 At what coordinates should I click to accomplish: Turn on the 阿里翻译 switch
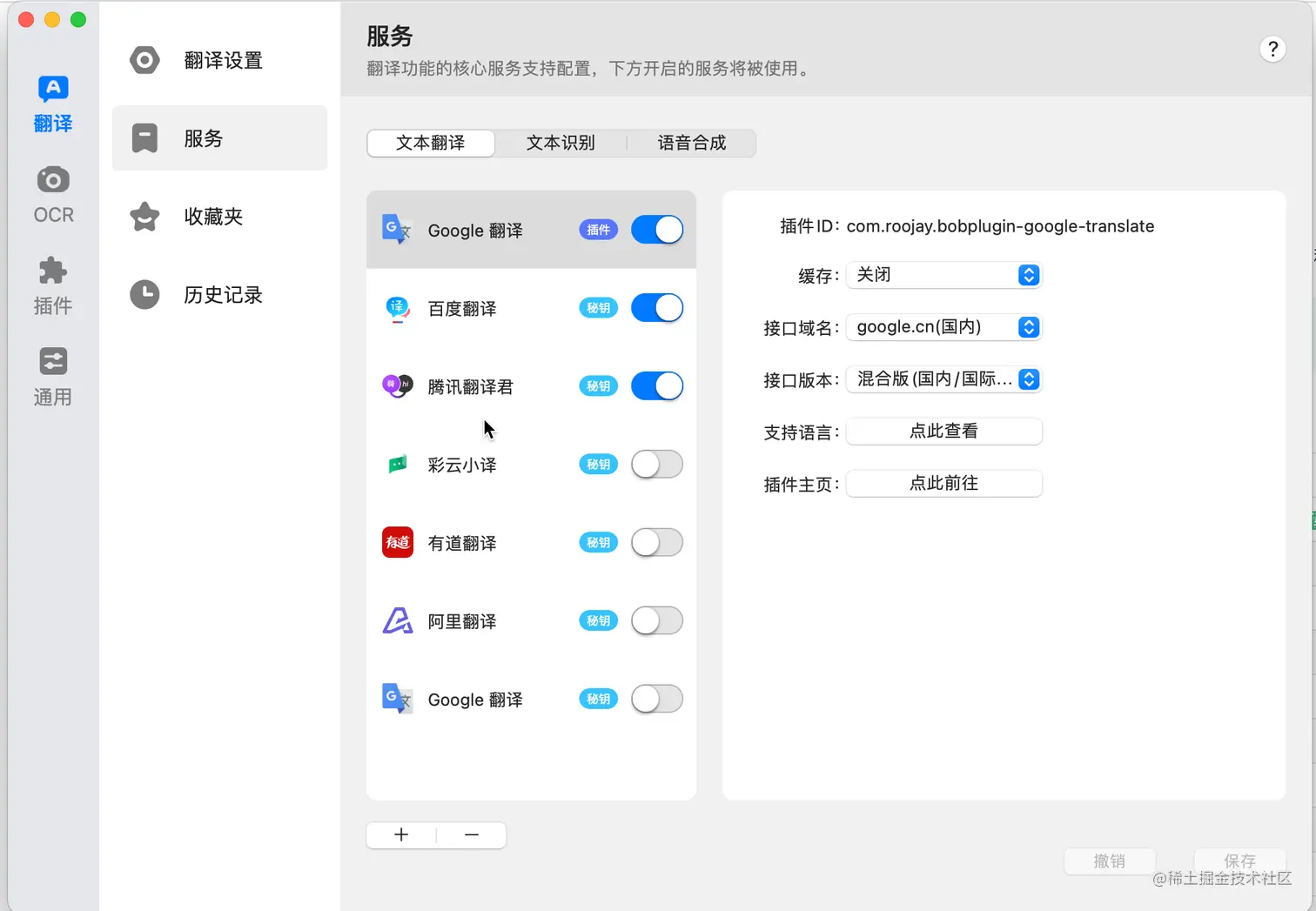657,621
